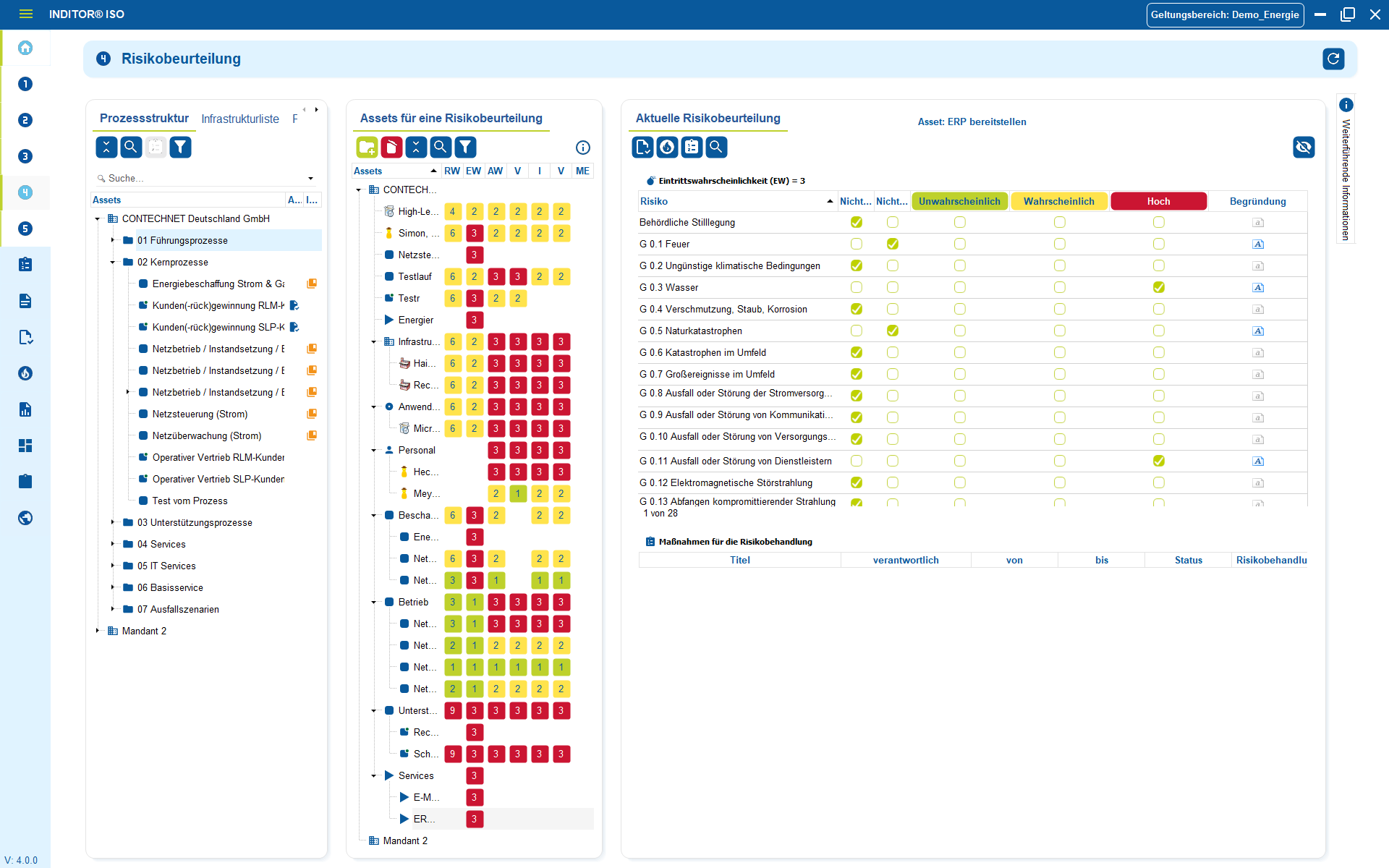Image resolution: width=1389 pixels, height=868 pixels.
Task: Select the flame icon in Aktuelle Risikobeurteilung toolbar
Action: point(667,147)
